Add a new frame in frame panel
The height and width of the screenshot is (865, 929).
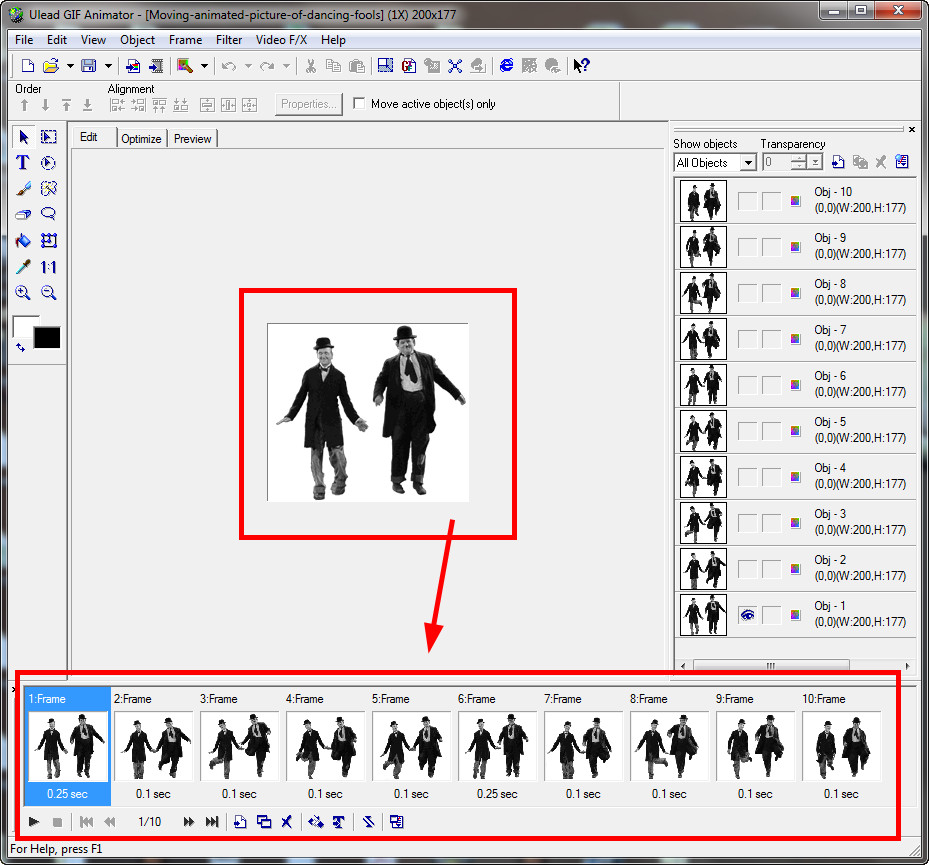240,822
